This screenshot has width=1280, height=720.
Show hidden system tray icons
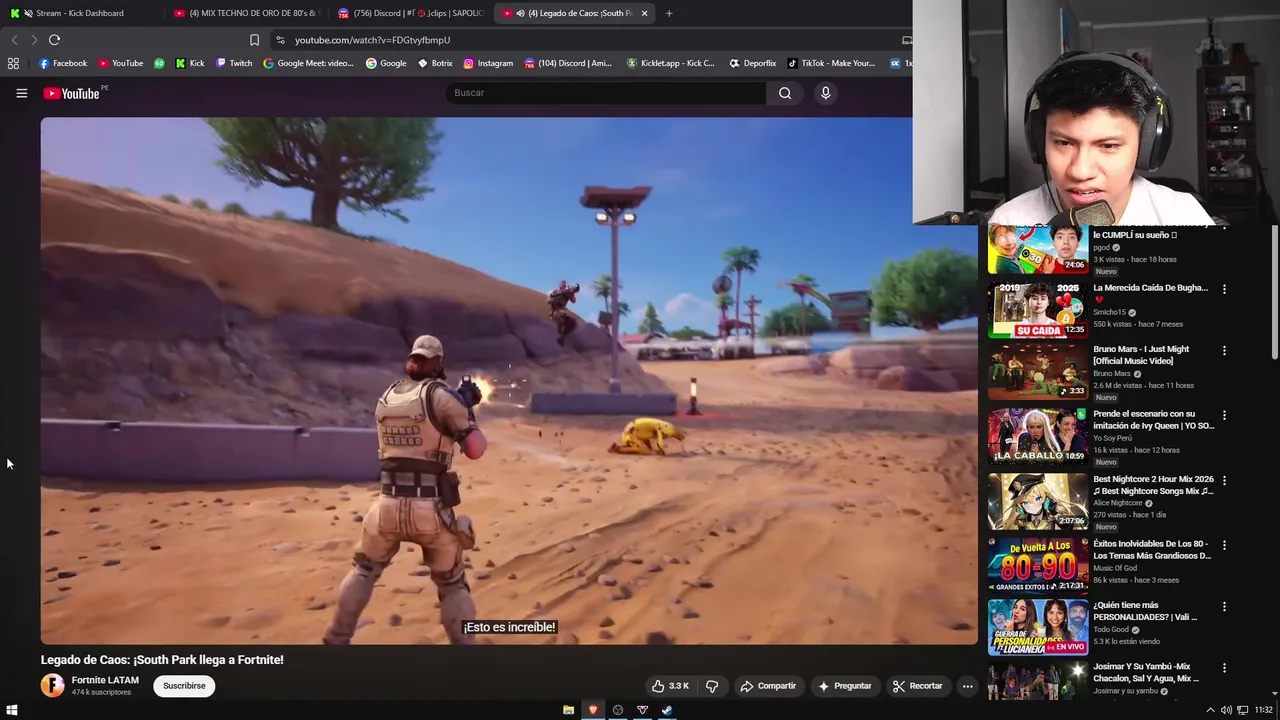click(x=1210, y=710)
